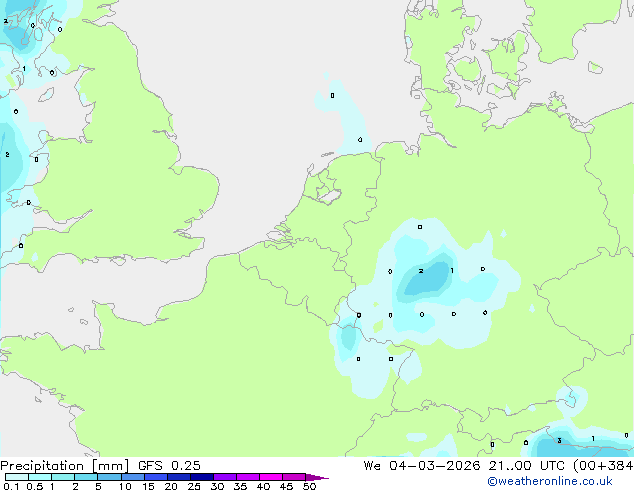
Task: Click the legend label "50"
Action: pos(309,486)
